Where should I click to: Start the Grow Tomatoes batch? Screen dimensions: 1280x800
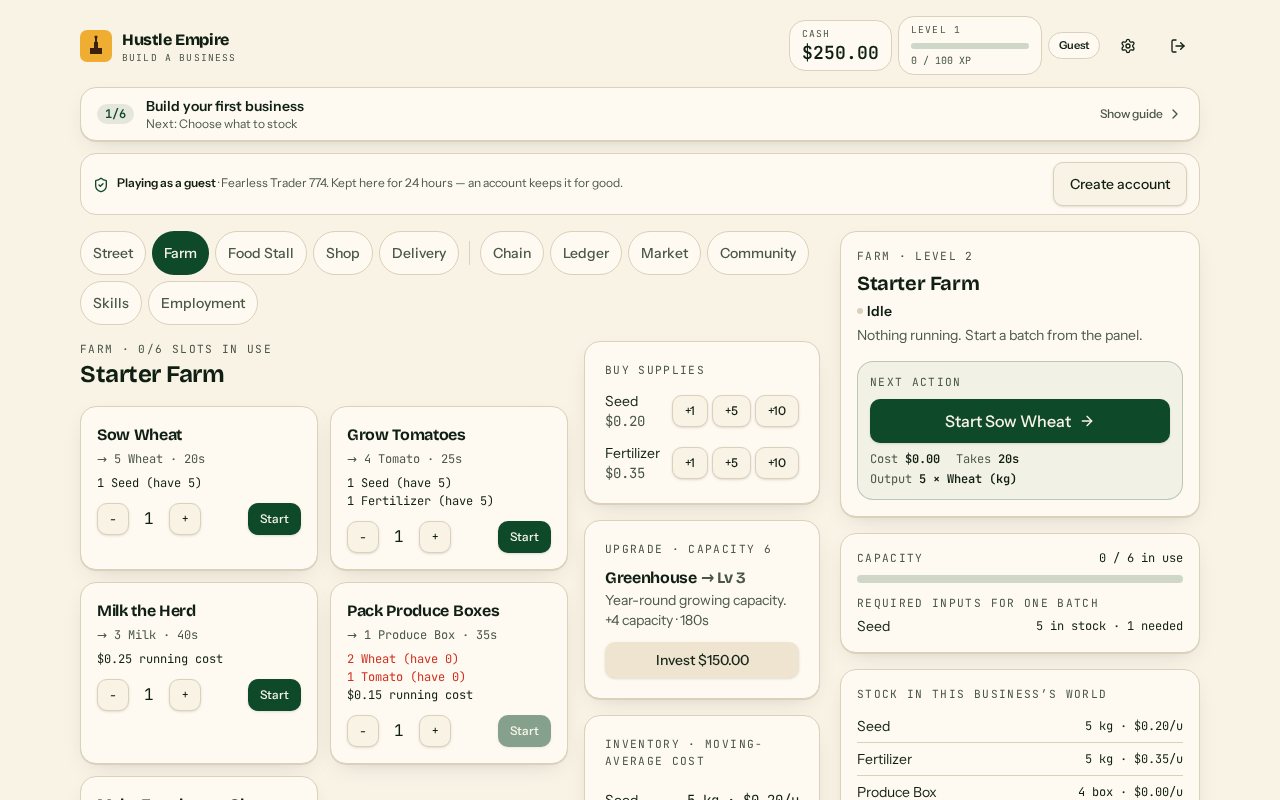click(x=524, y=537)
